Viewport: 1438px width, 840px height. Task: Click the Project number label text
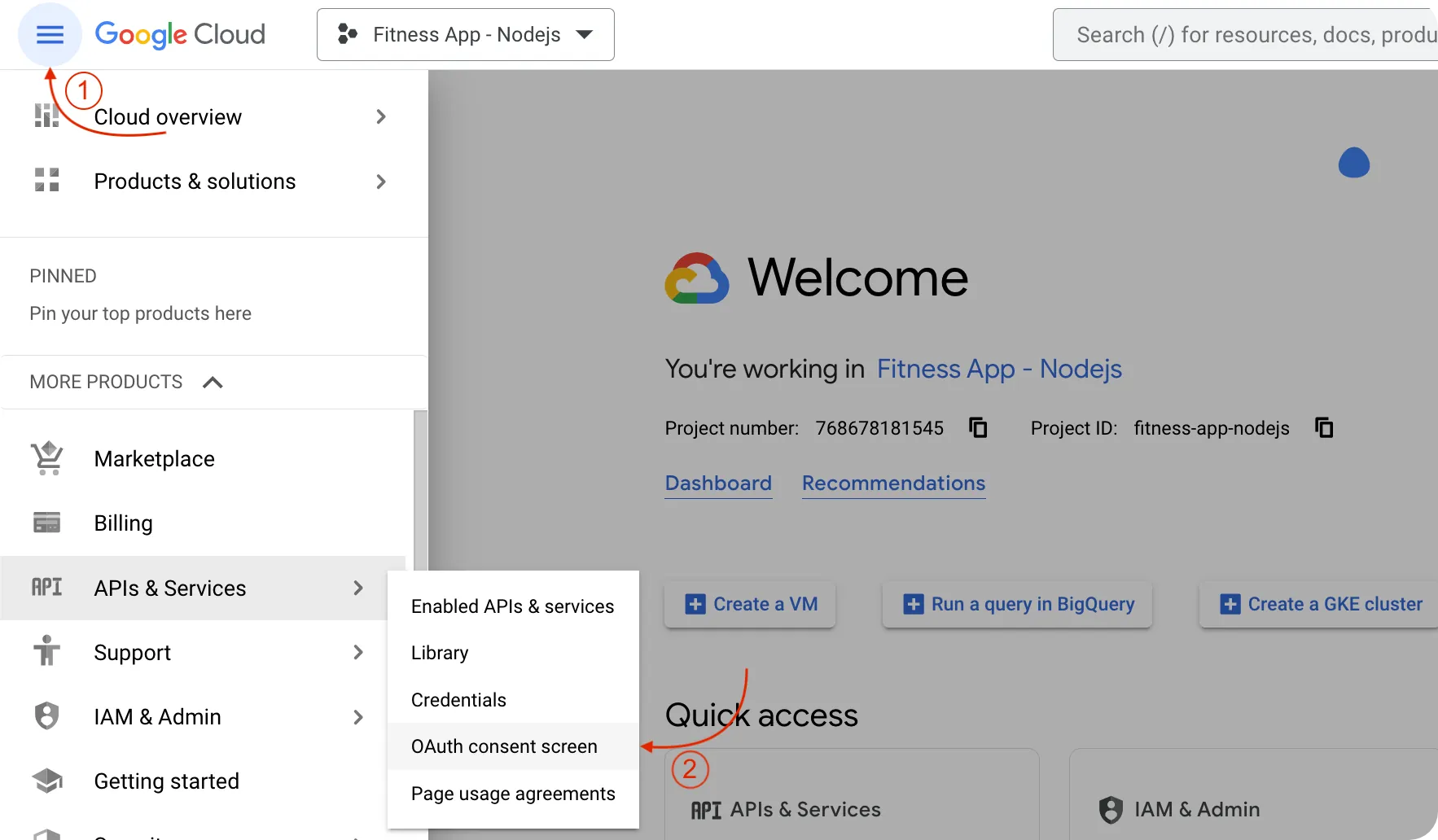[731, 428]
